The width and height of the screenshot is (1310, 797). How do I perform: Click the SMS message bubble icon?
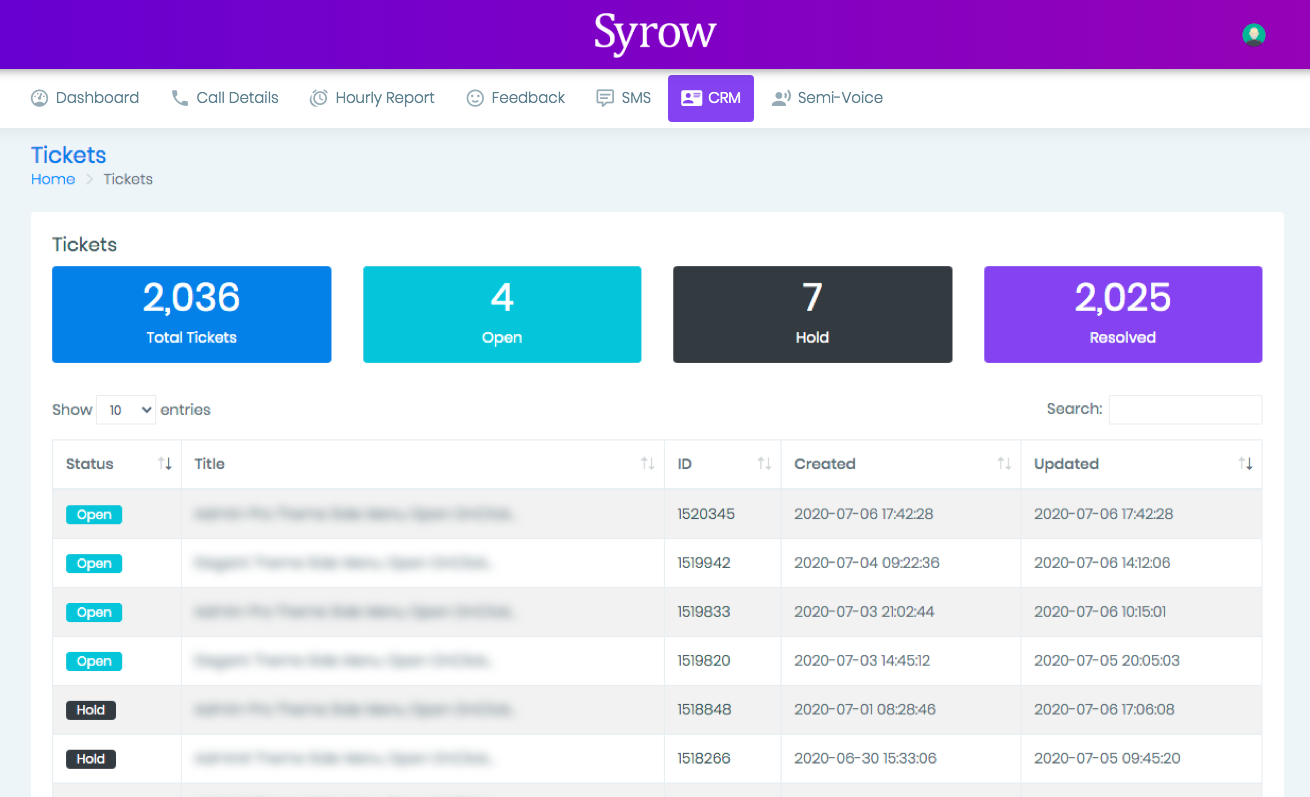tap(605, 98)
